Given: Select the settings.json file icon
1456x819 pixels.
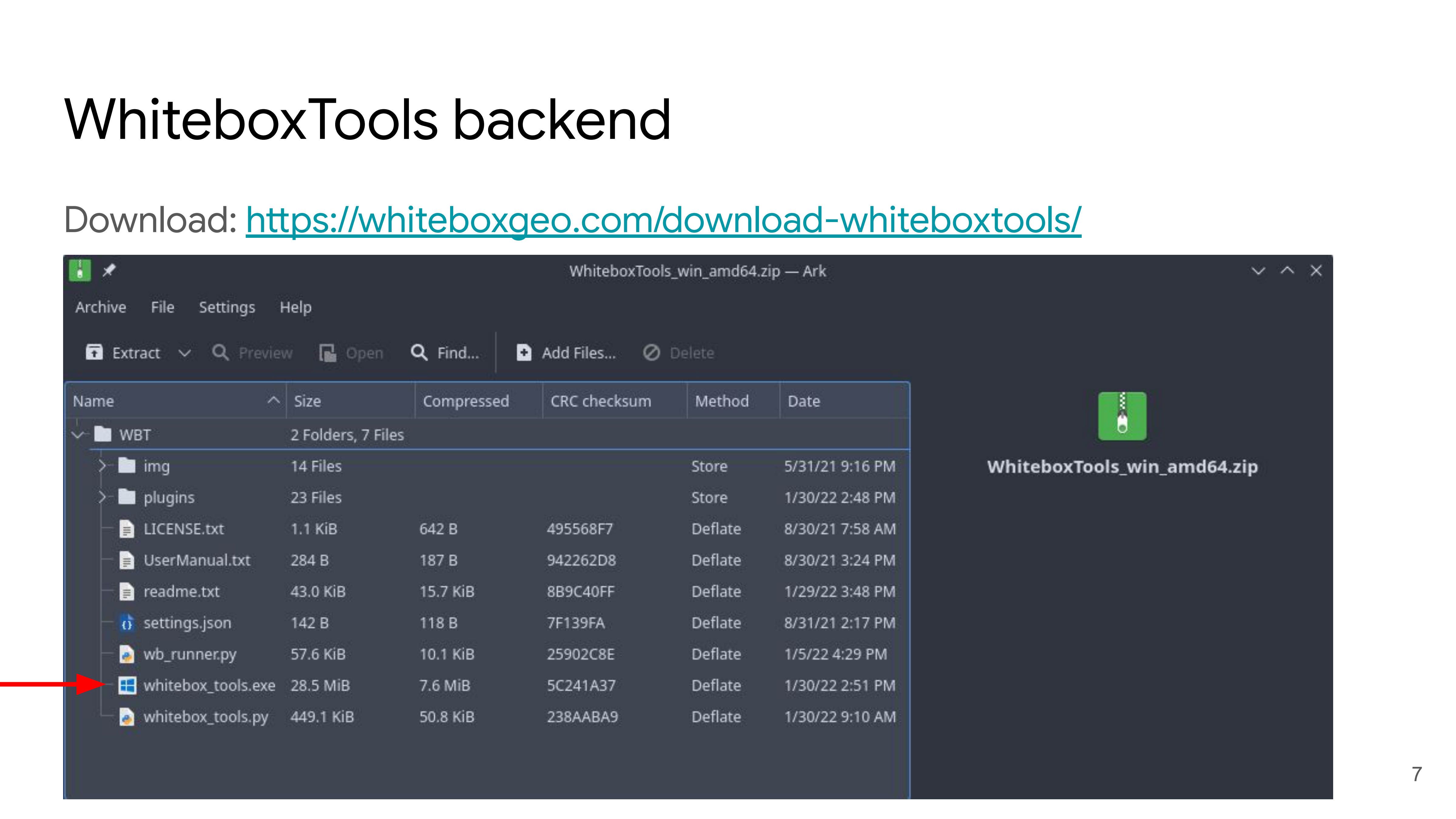Looking at the screenshot, I should (x=127, y=623).
